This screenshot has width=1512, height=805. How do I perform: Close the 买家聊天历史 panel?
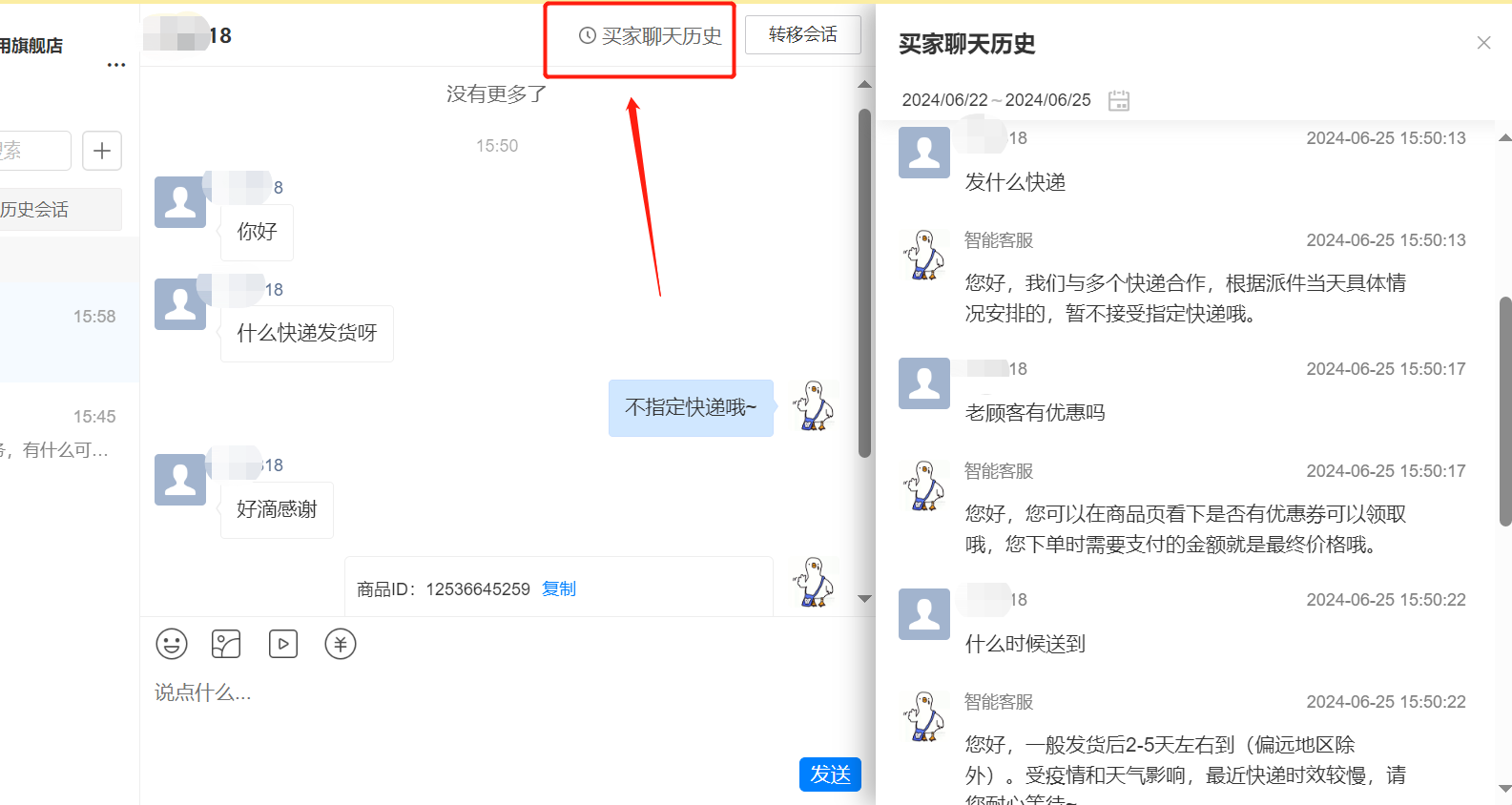(x=1483, y=43)
